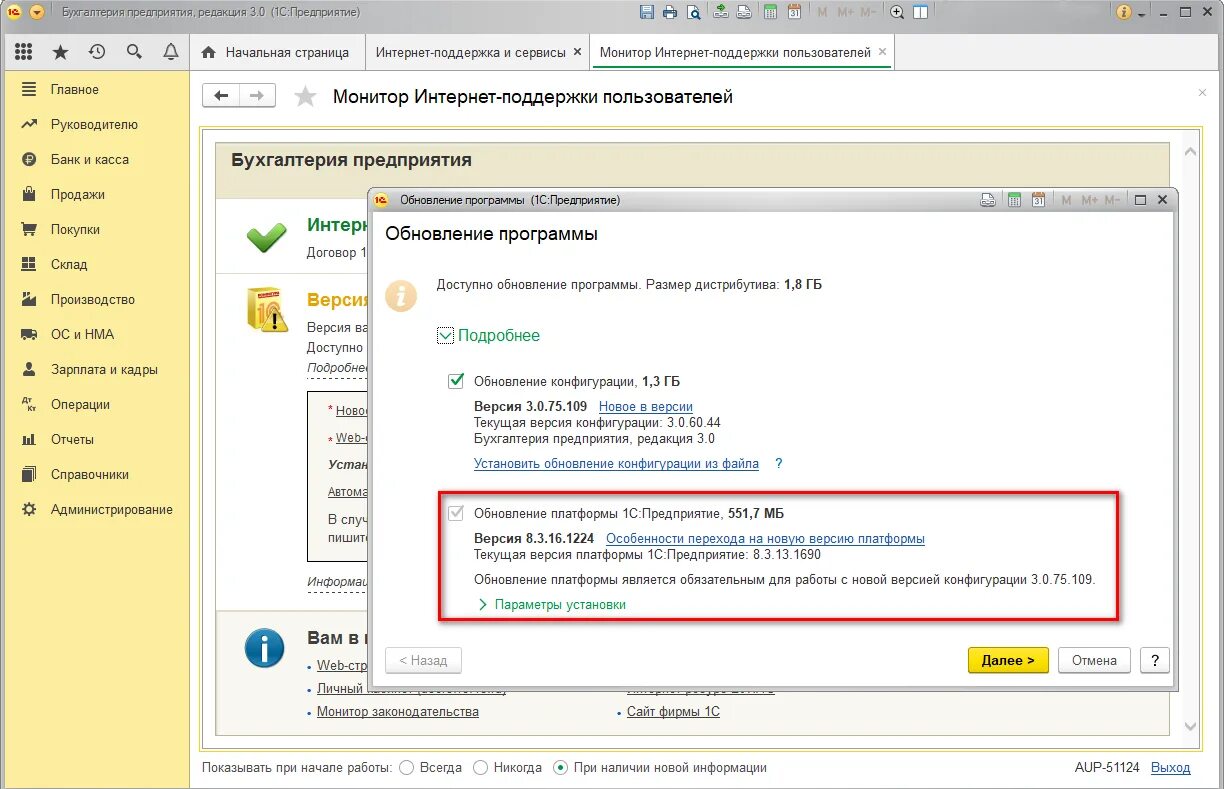Open the Зарплата и кадры section
The width and height of the screenshot is (1224, 789).
tap(95, 369)
